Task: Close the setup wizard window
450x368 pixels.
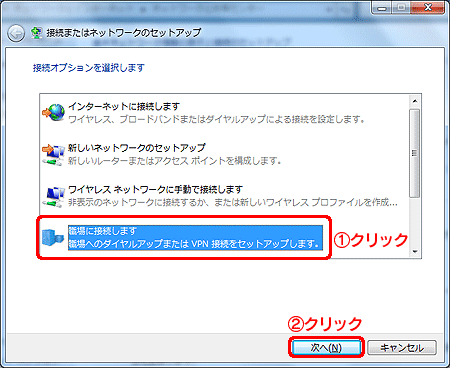Action: (x=428, y=7)
